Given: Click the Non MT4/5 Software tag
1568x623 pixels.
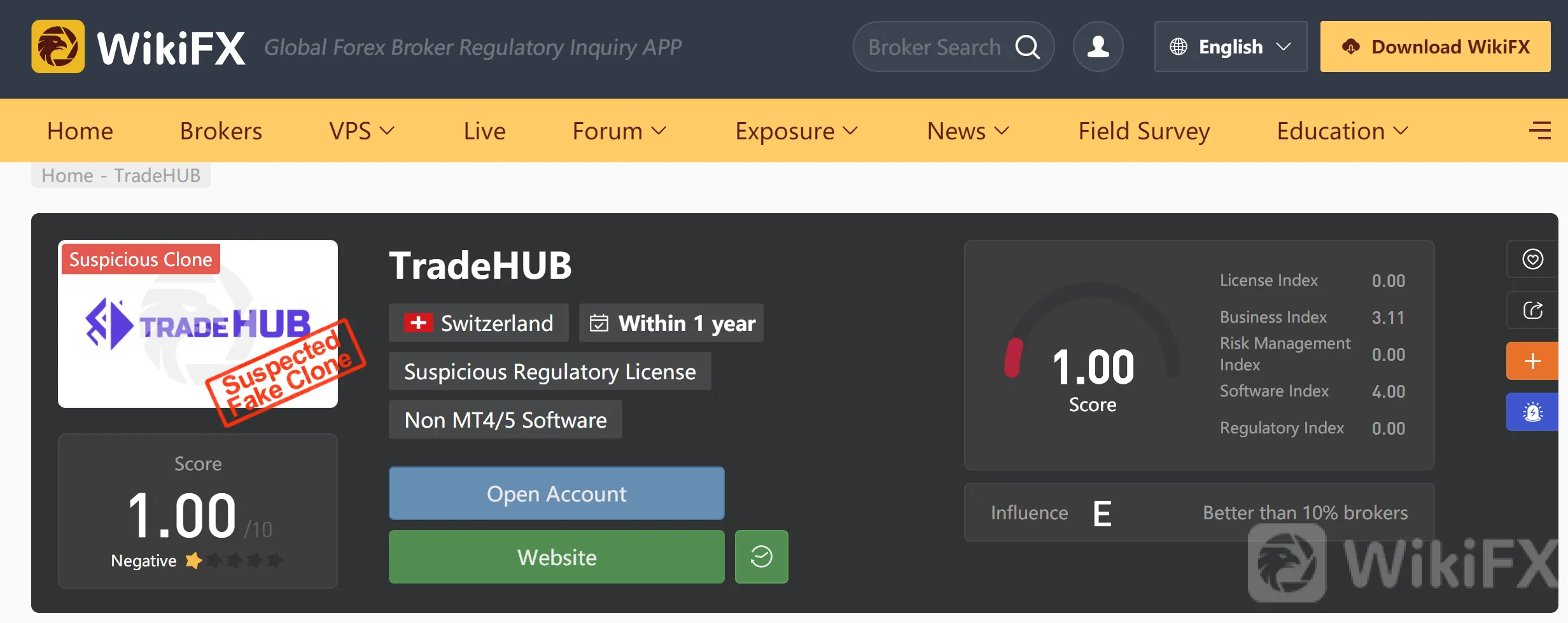Looking at the screenshot, I should click(505, 419).
